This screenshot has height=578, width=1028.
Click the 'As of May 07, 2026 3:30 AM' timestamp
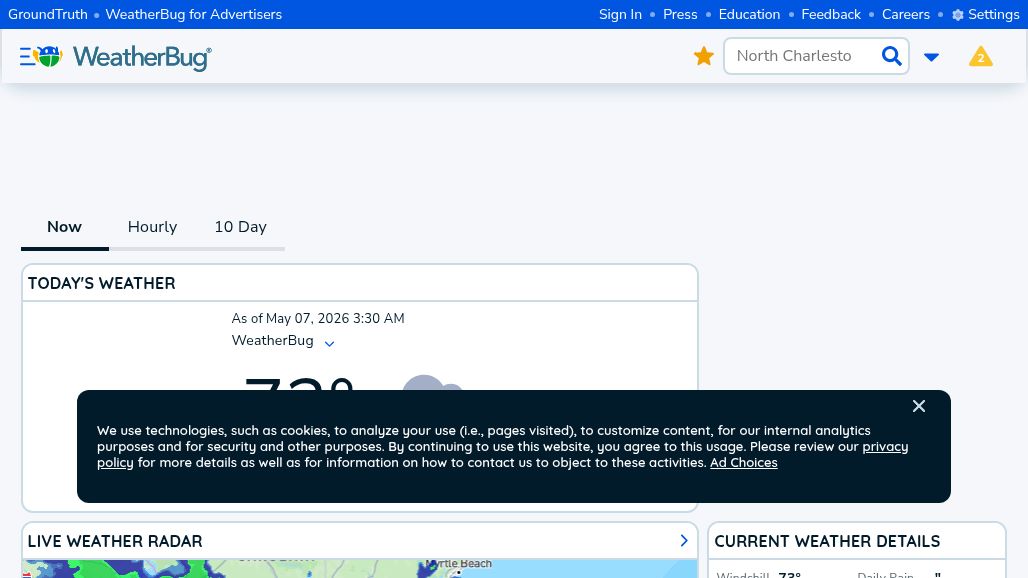coord(318,318)
